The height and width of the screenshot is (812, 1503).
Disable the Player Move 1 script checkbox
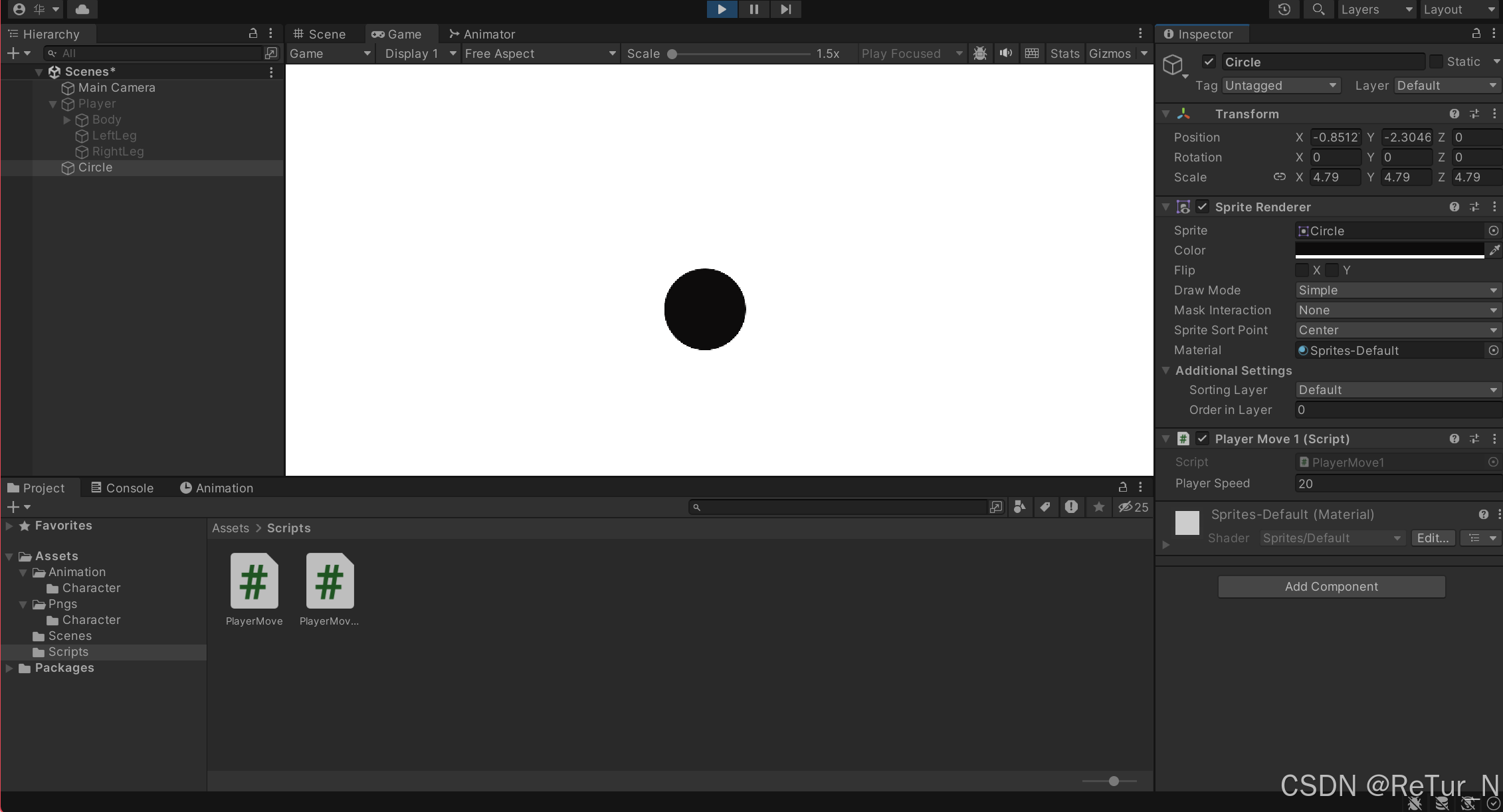(1203, 439)
